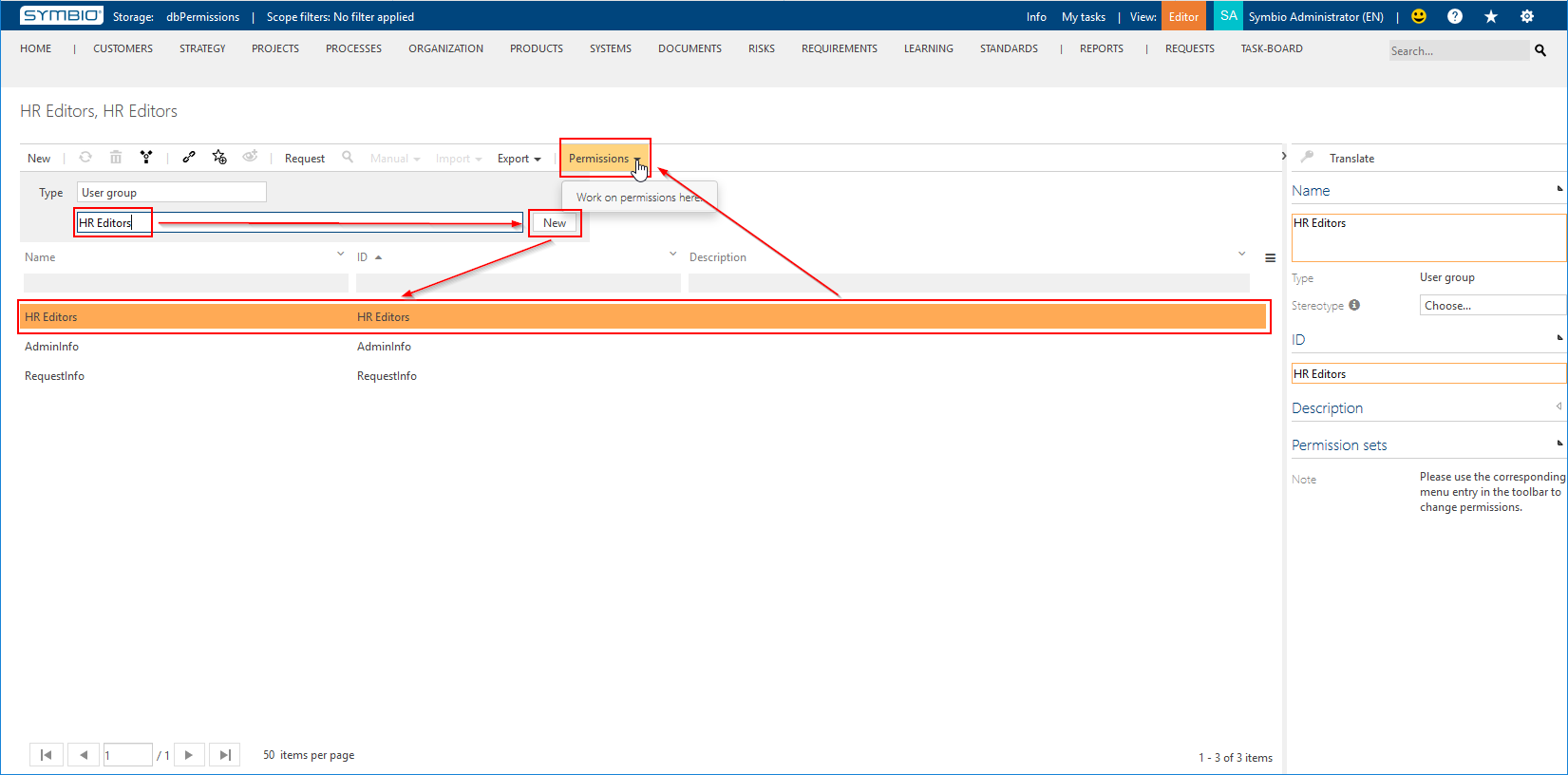
Task: Click the trash delete icon
Action: [116, 158]
